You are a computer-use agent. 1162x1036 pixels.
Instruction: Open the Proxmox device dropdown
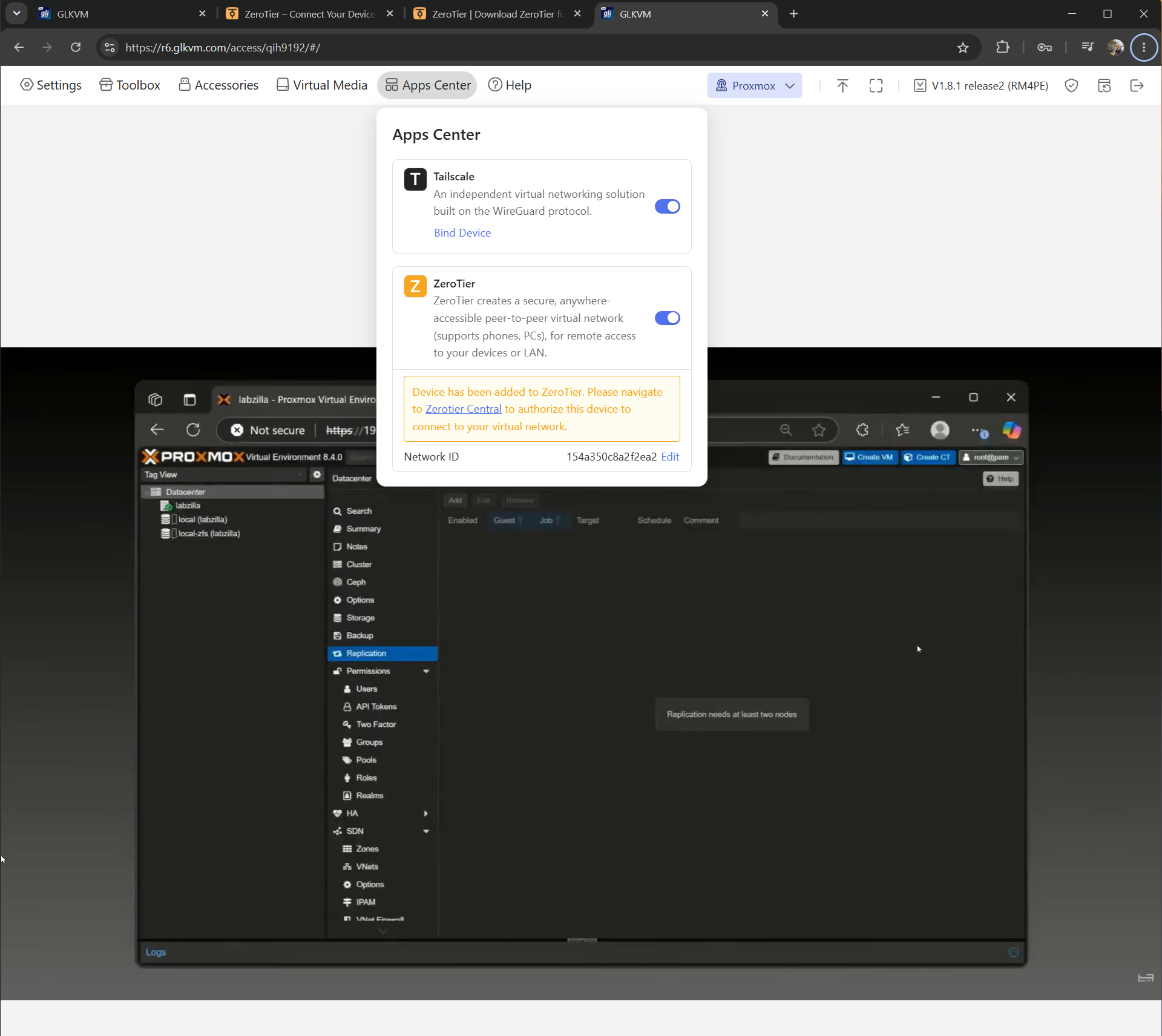(754, 85)
